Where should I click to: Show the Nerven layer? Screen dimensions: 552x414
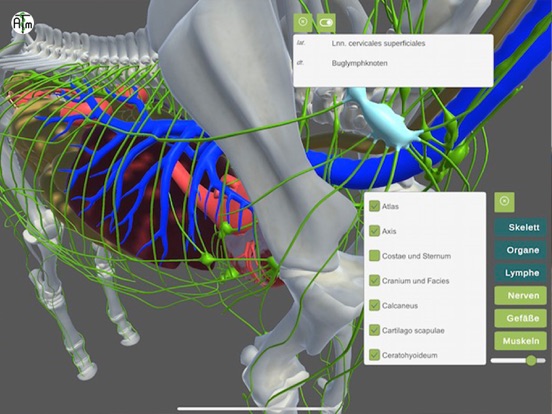pyautogui.click(x=520, y=295)
